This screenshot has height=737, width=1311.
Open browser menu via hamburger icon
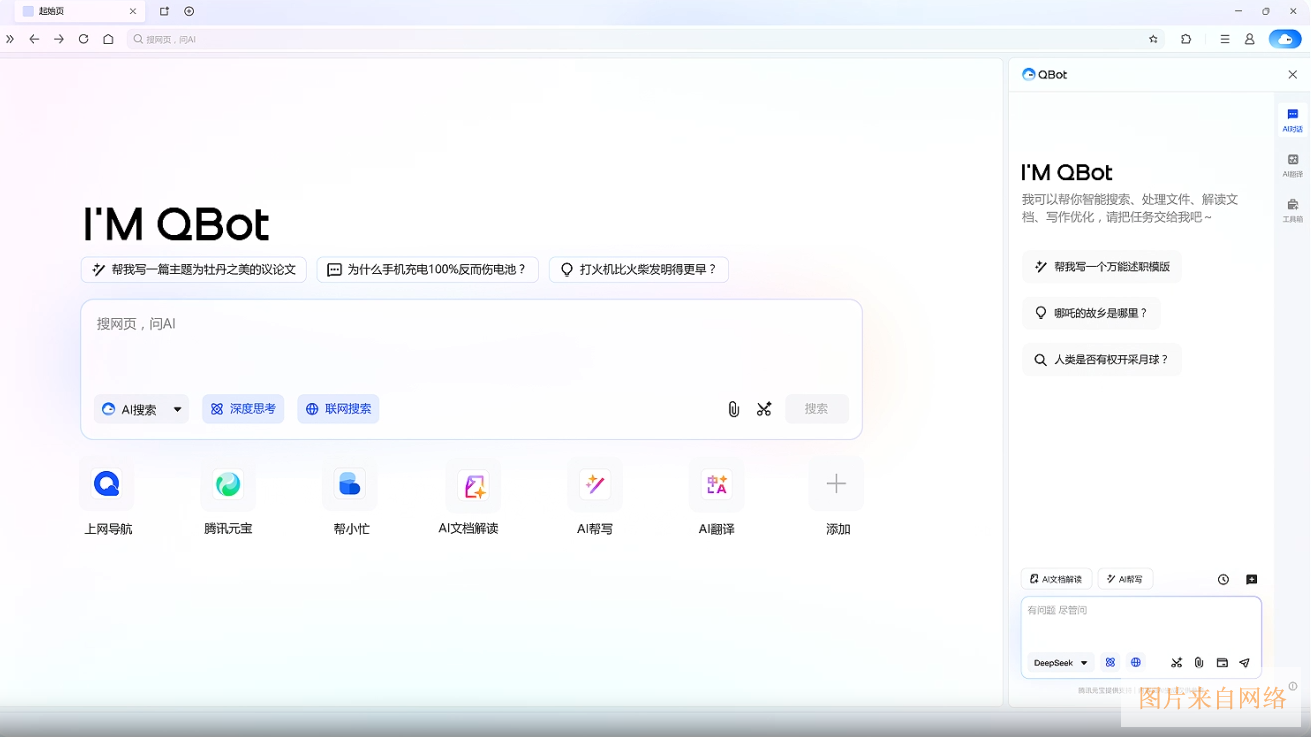point(1224,39)
